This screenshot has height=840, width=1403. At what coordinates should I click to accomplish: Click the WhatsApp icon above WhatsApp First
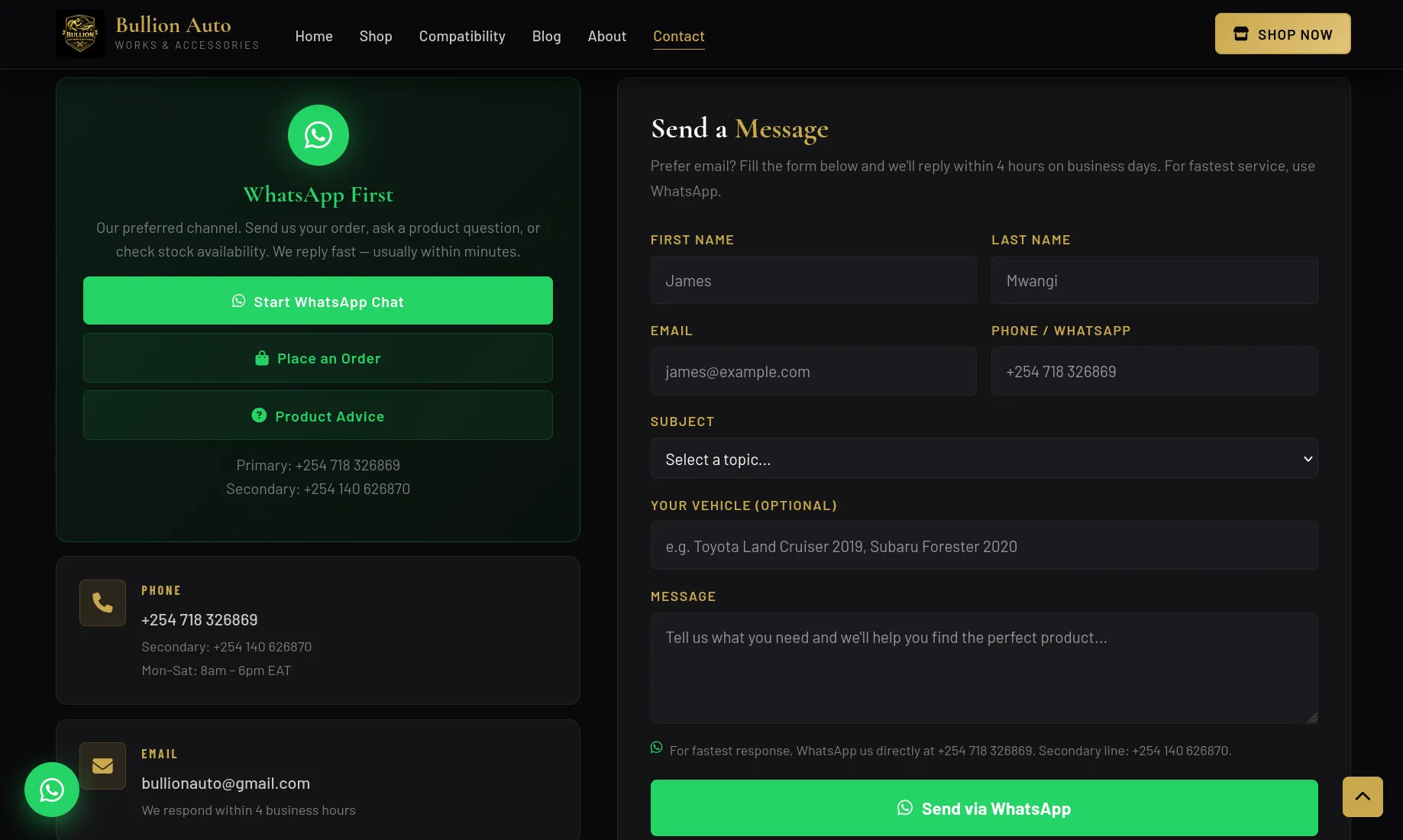(318, 135)
